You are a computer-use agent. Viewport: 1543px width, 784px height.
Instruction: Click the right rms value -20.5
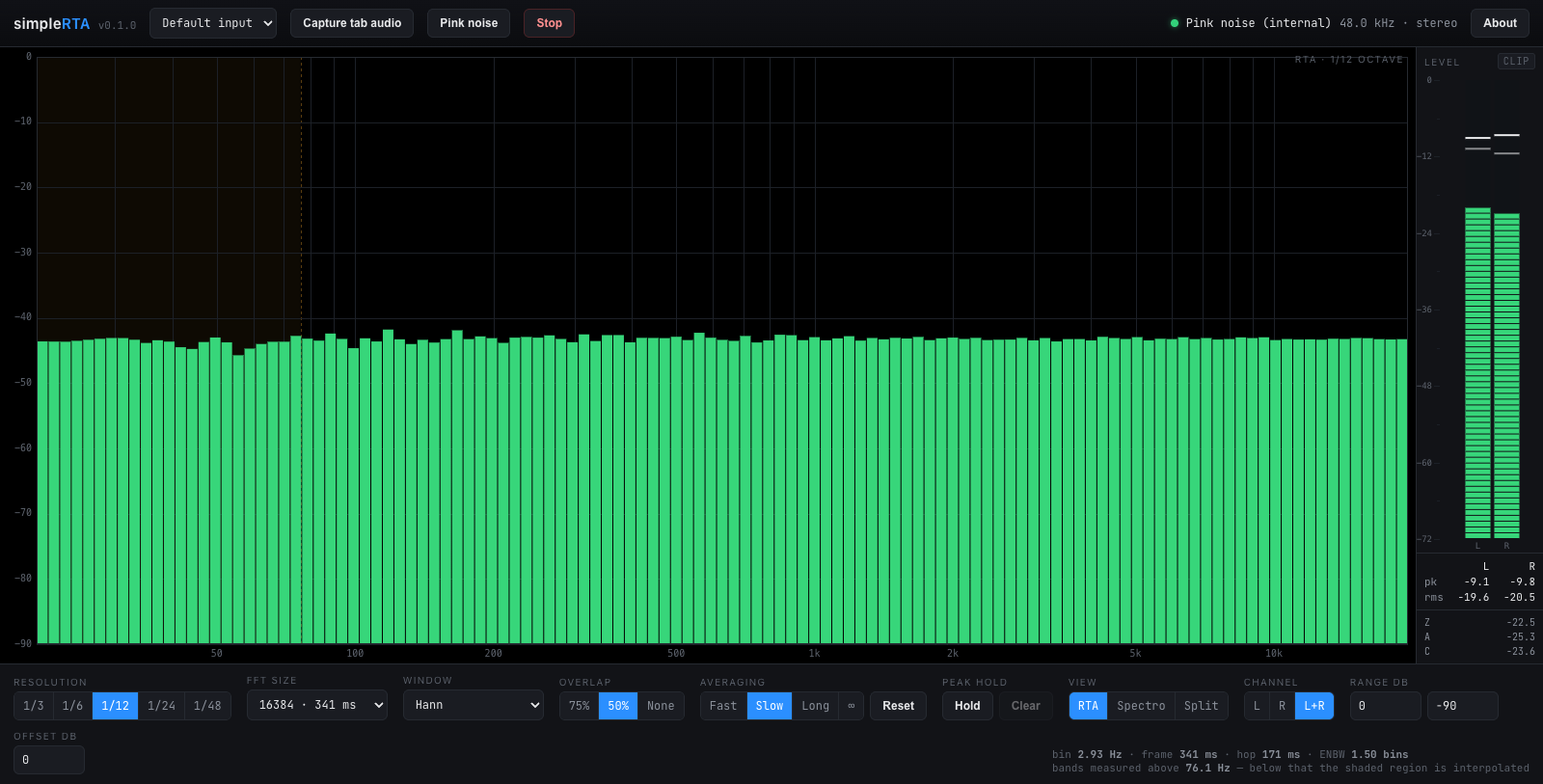coord(1519,597)
